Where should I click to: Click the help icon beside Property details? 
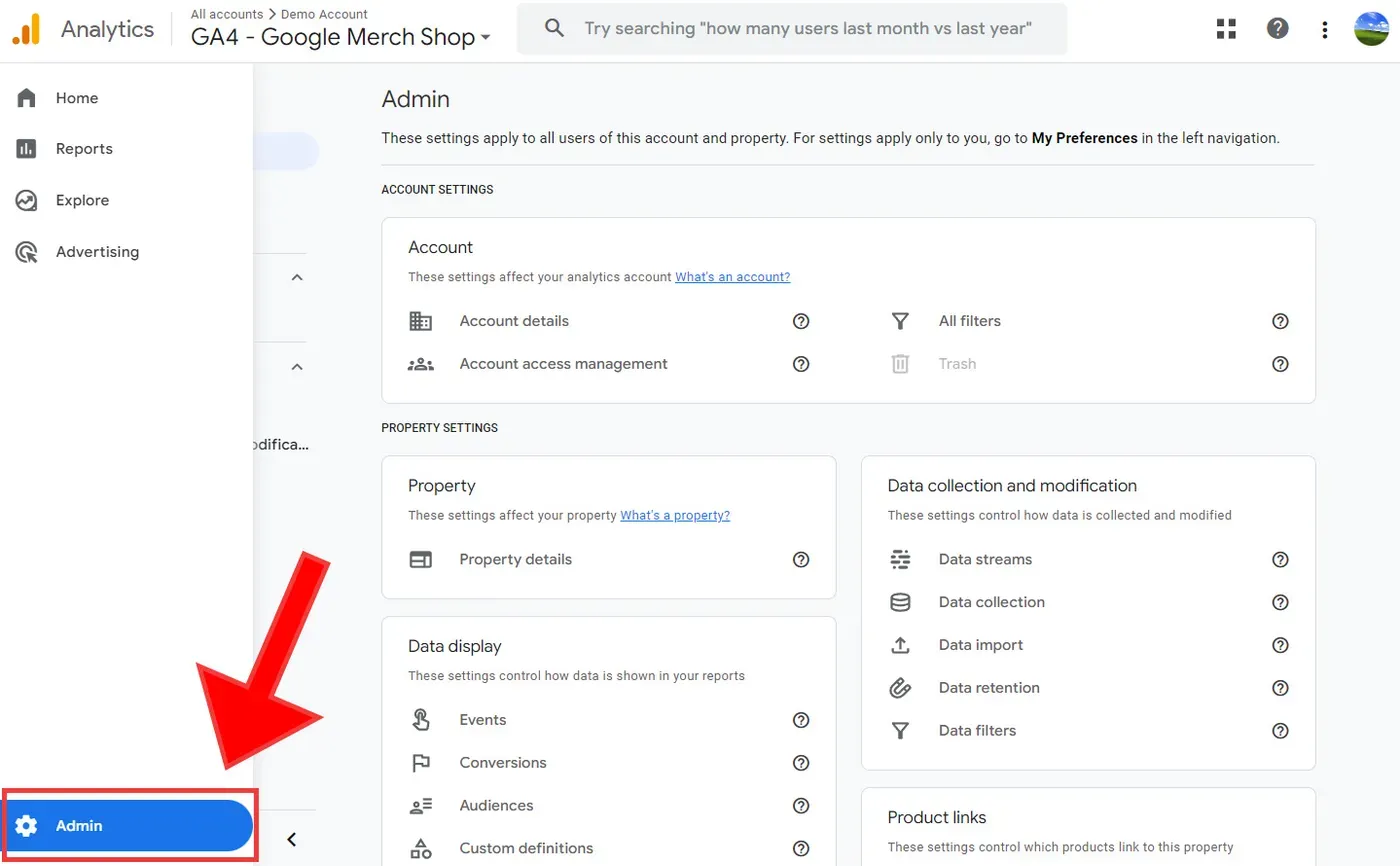[x=801, y=559]
